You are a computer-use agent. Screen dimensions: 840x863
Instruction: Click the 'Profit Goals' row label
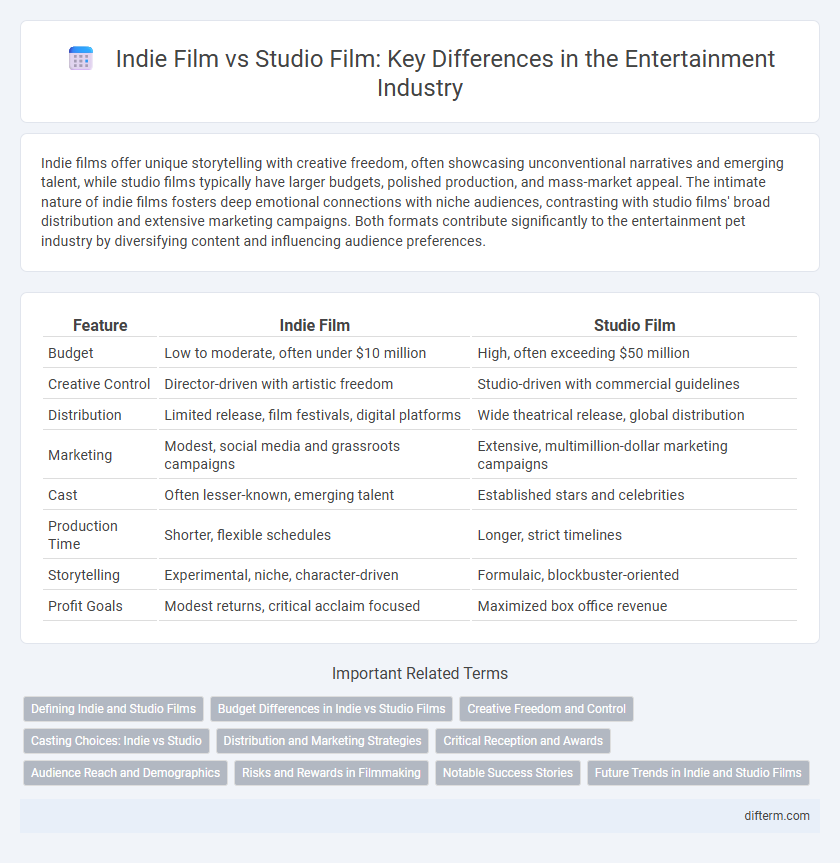(85, 606)
